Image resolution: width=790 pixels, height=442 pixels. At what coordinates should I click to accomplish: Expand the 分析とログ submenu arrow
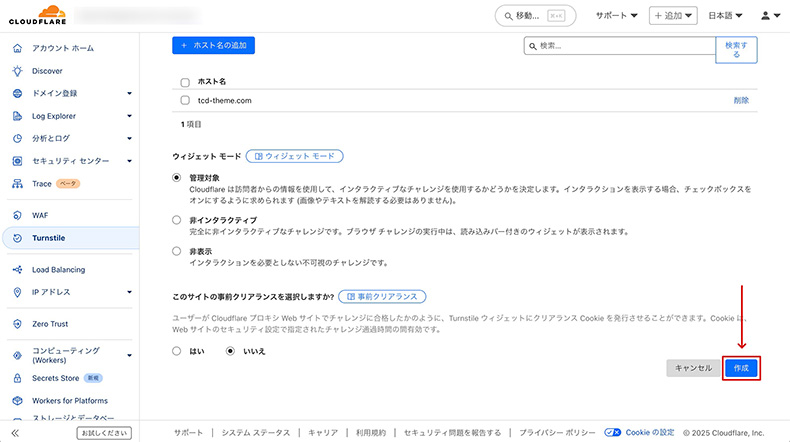pos(129,138)
